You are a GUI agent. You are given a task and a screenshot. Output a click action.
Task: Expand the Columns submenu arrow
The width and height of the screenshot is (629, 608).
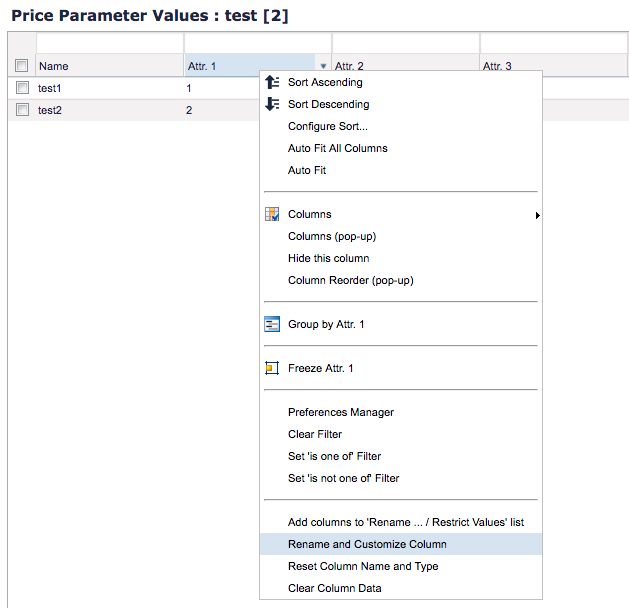click(538, 215)
